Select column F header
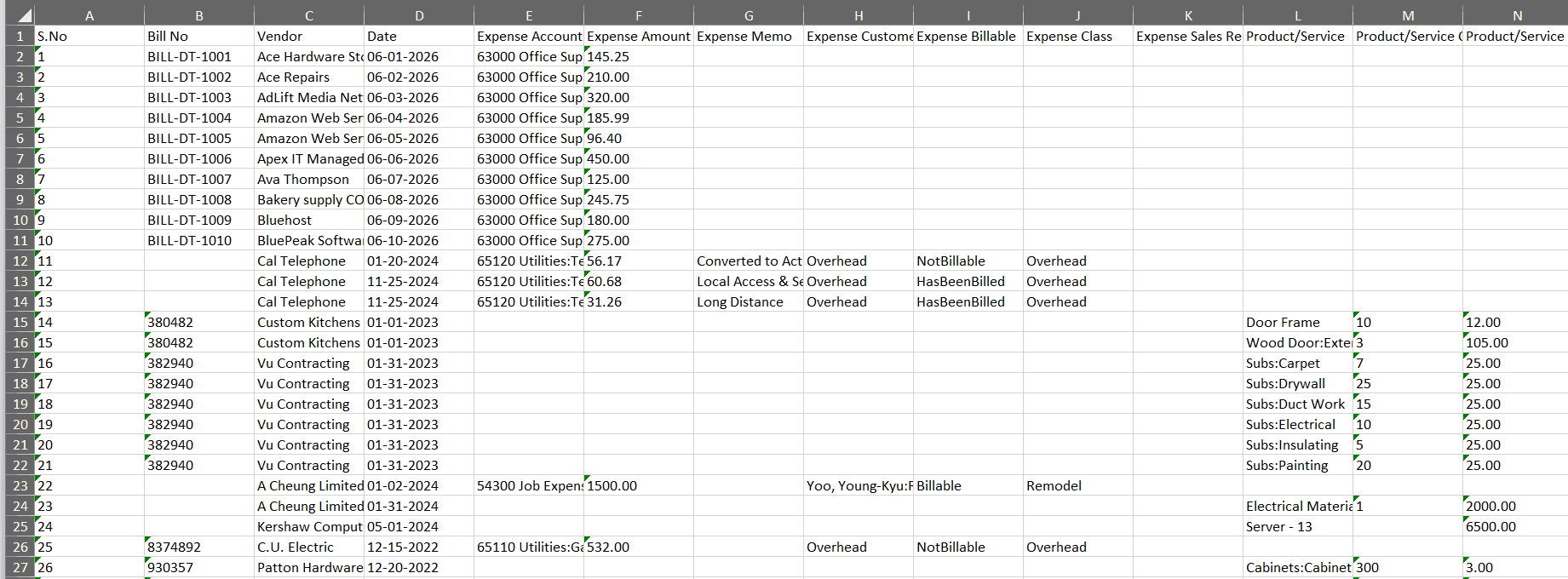The width and height of the screenshot is (1568, 579). tap(639, 15)
